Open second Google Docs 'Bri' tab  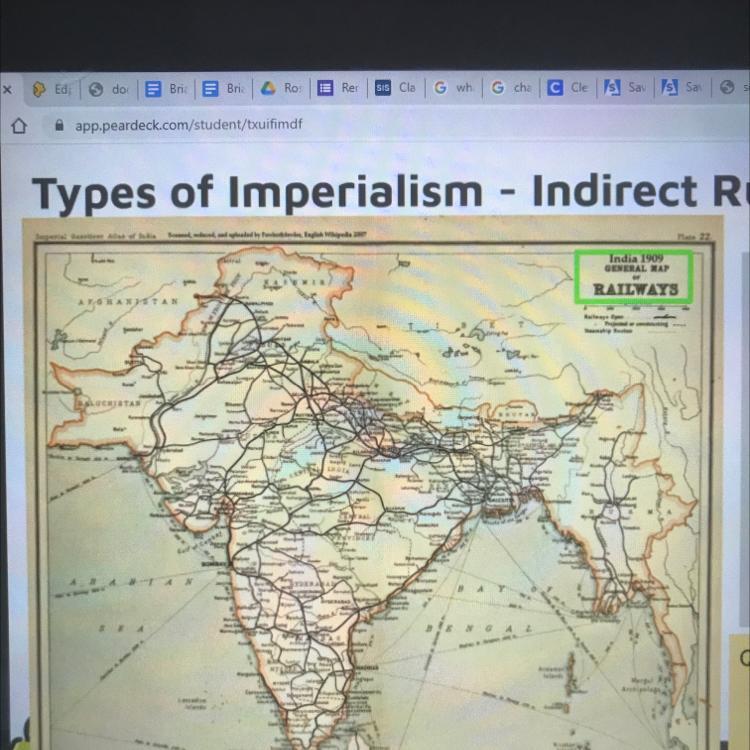224,89
